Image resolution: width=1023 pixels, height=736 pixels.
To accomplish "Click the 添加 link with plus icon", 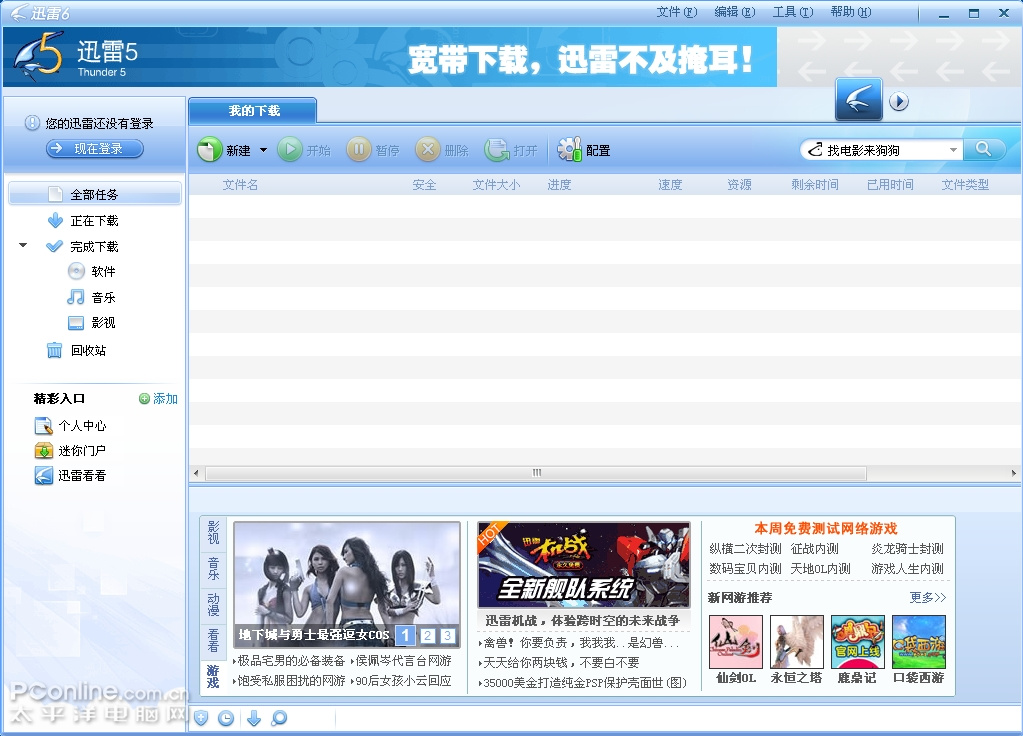I will [159, 399].
